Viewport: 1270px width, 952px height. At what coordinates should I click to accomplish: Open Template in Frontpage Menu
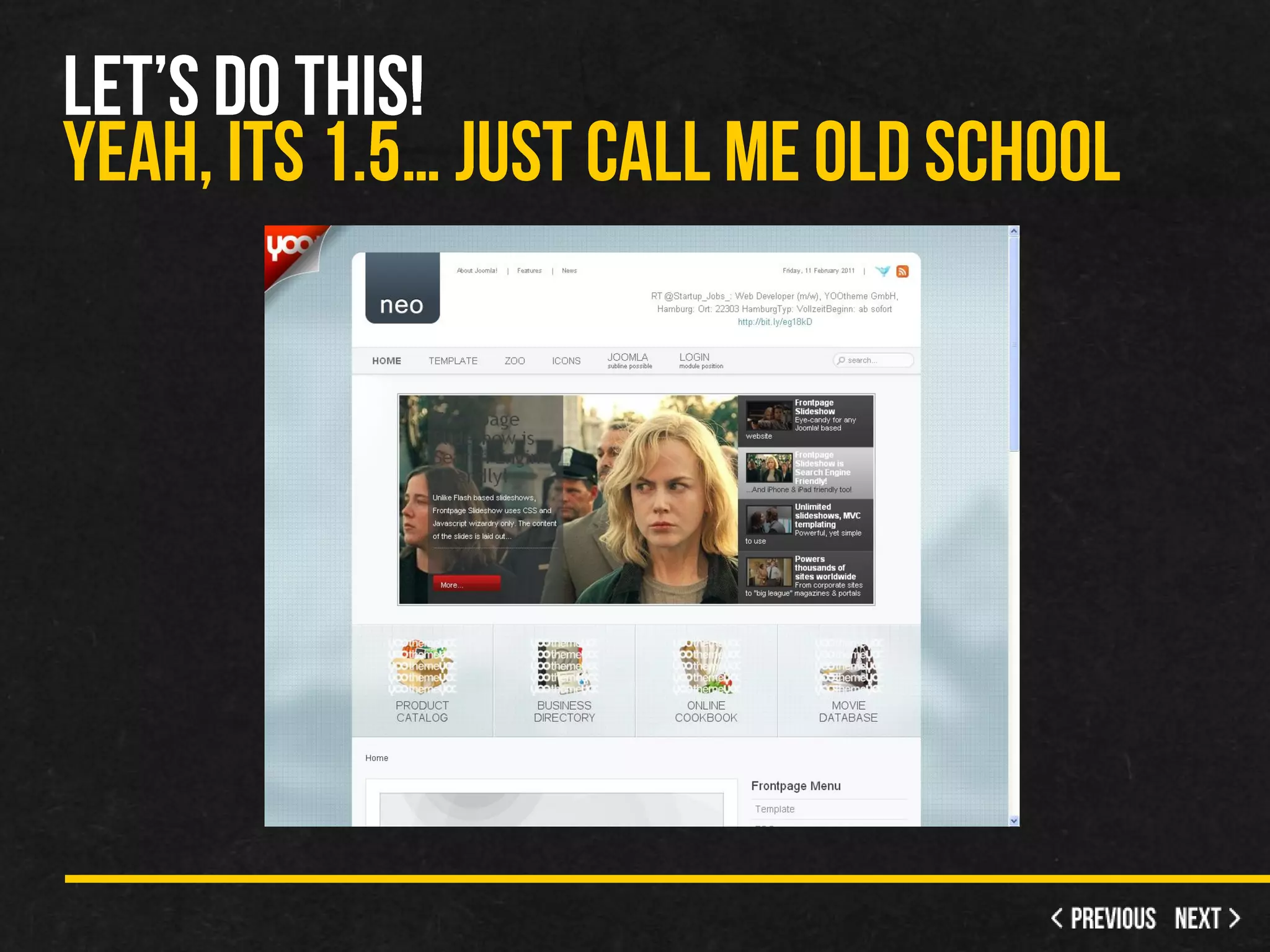[775, 809]
